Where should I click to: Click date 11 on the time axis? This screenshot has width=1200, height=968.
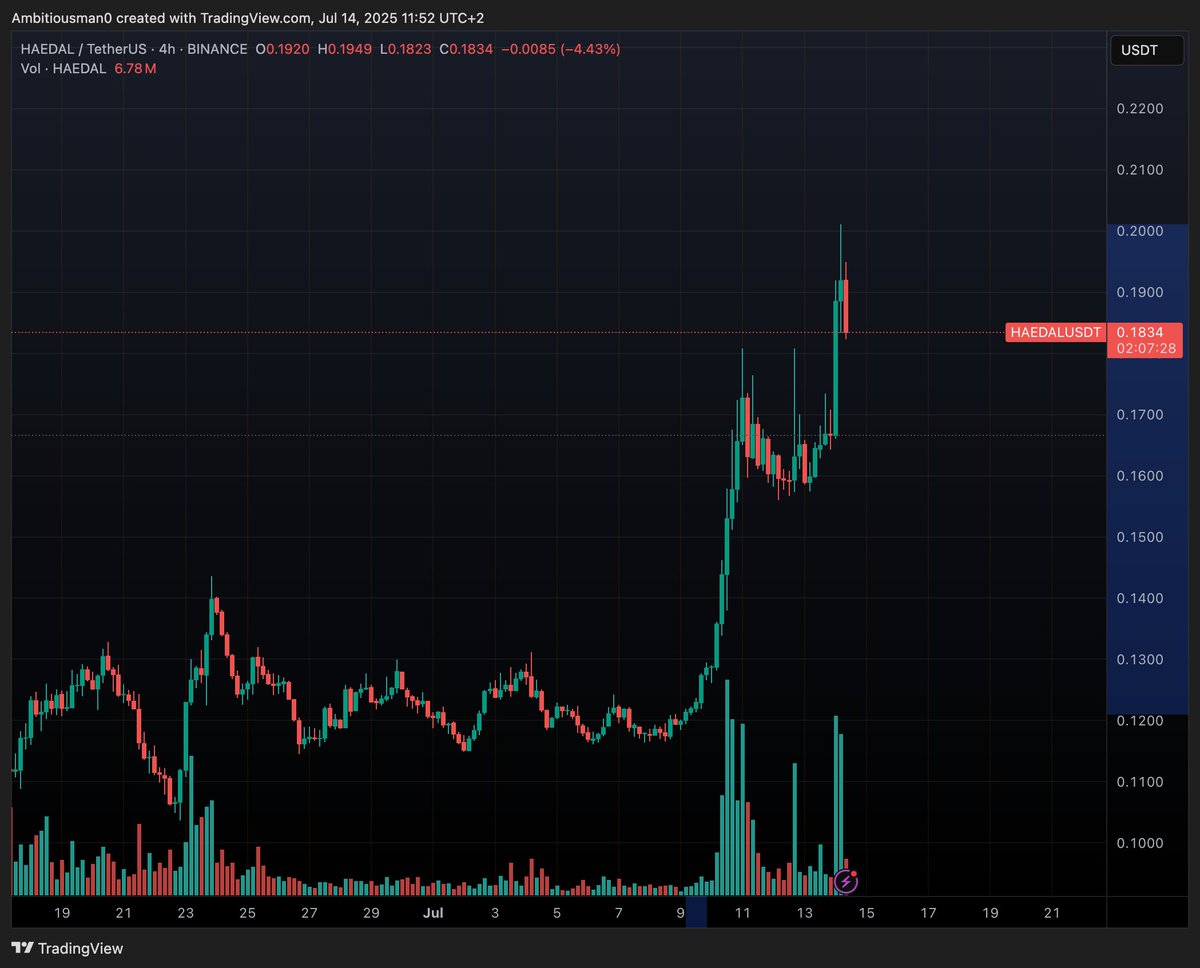pyautogui.click(x=743, y=913)
